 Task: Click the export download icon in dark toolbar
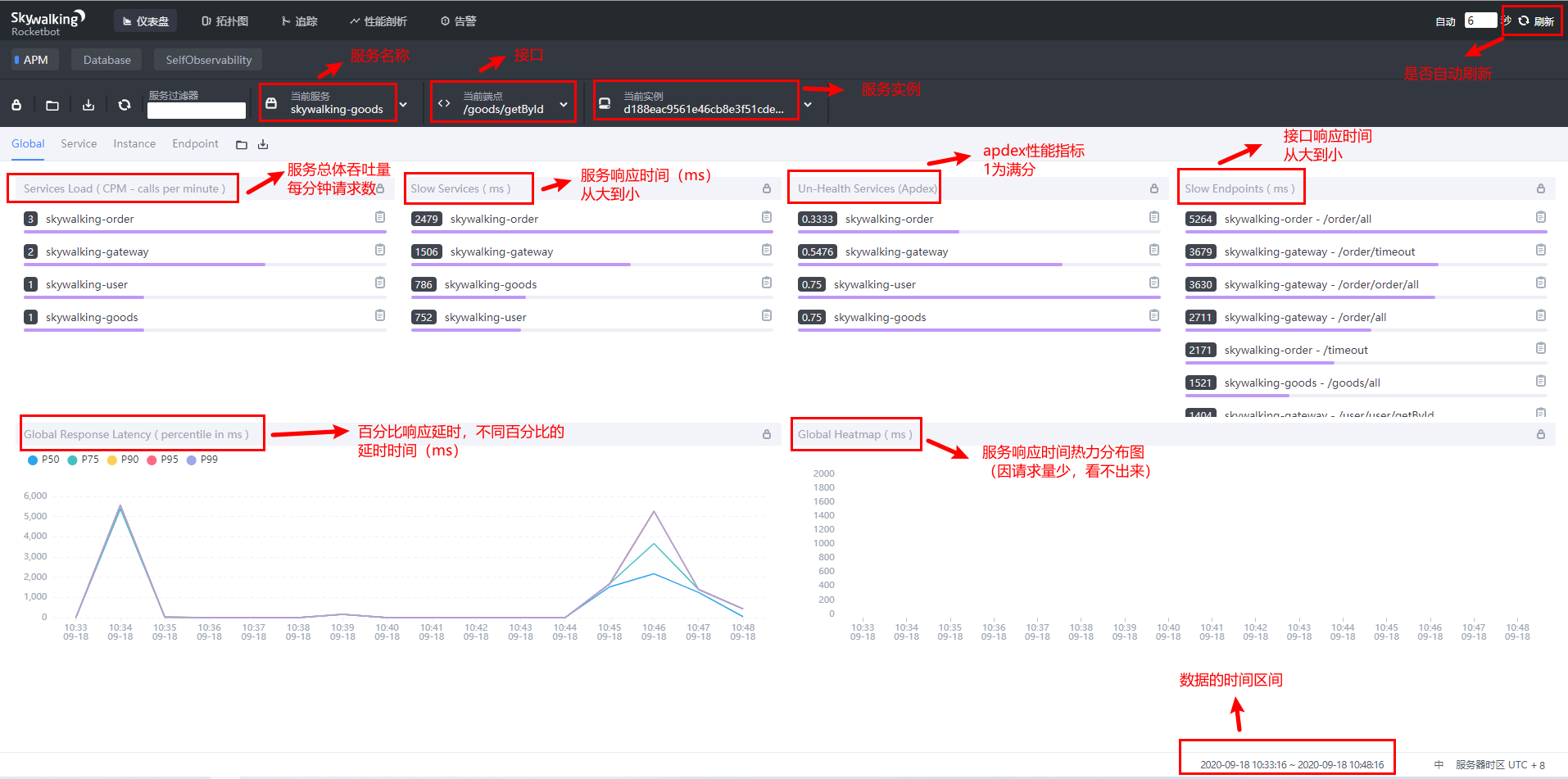click(88, 105)
